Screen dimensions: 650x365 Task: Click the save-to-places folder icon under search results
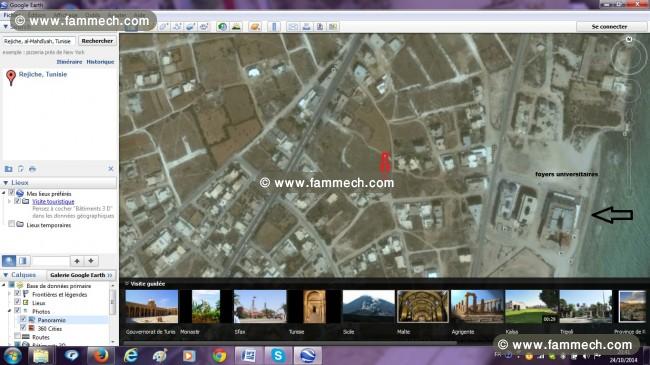[8, 169]
